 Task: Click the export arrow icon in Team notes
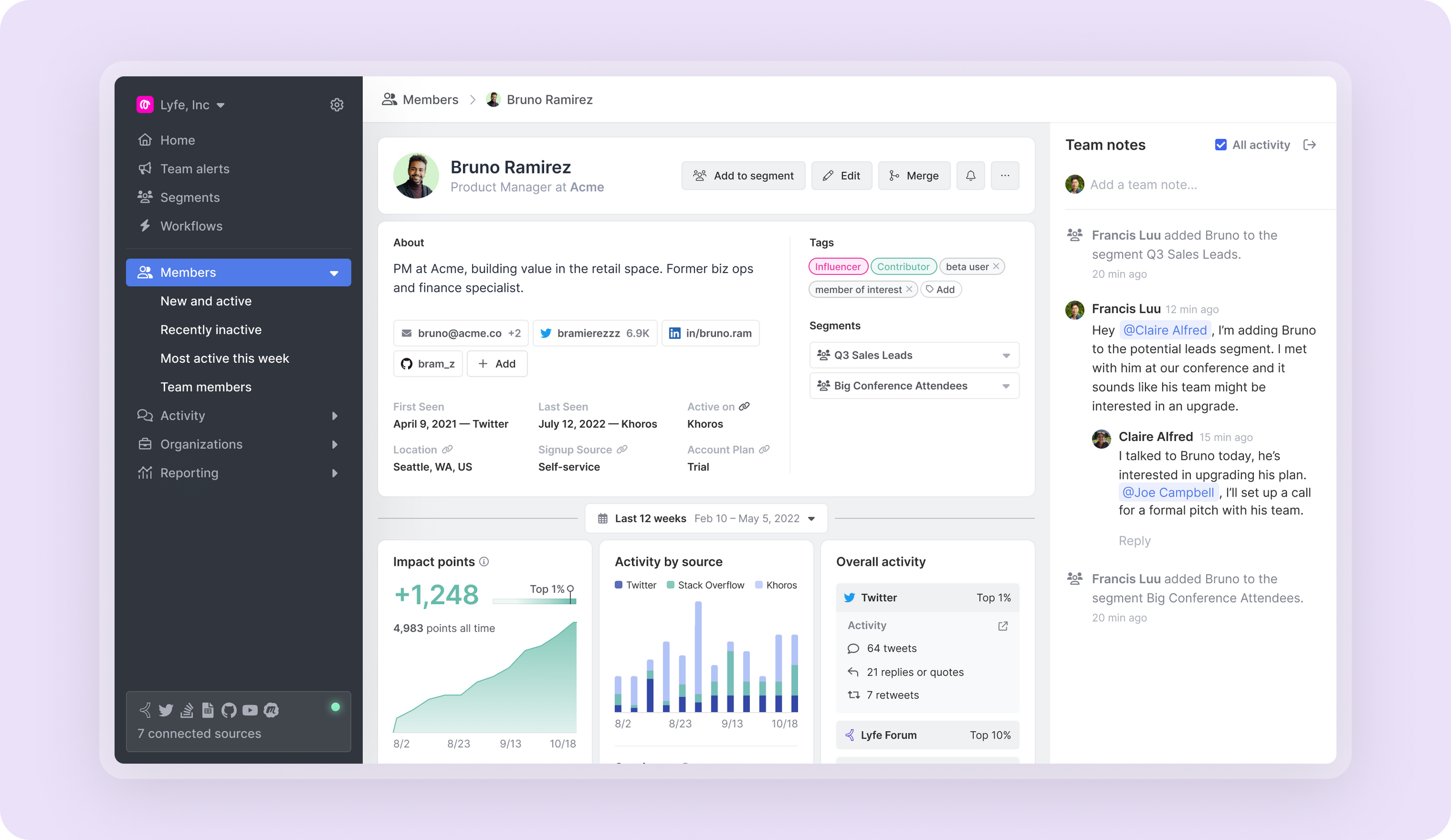click(x=1309, y=145)
